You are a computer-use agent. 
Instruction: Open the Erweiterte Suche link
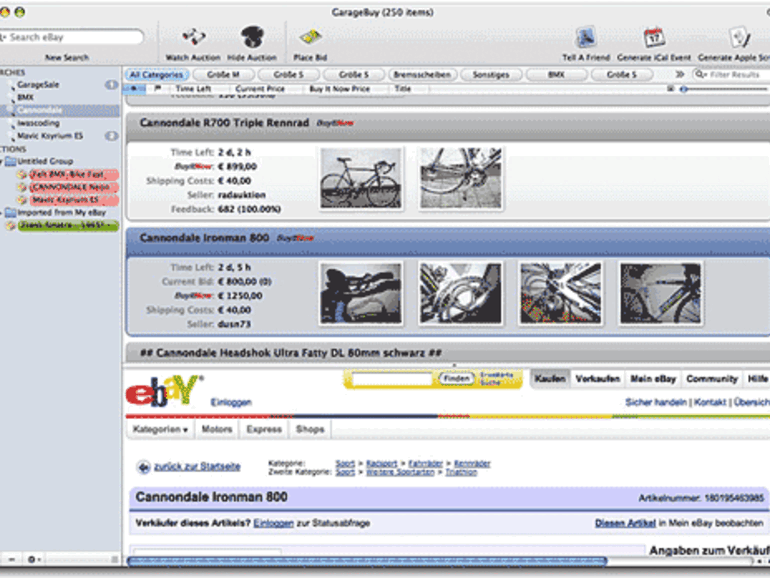[496, 379]
